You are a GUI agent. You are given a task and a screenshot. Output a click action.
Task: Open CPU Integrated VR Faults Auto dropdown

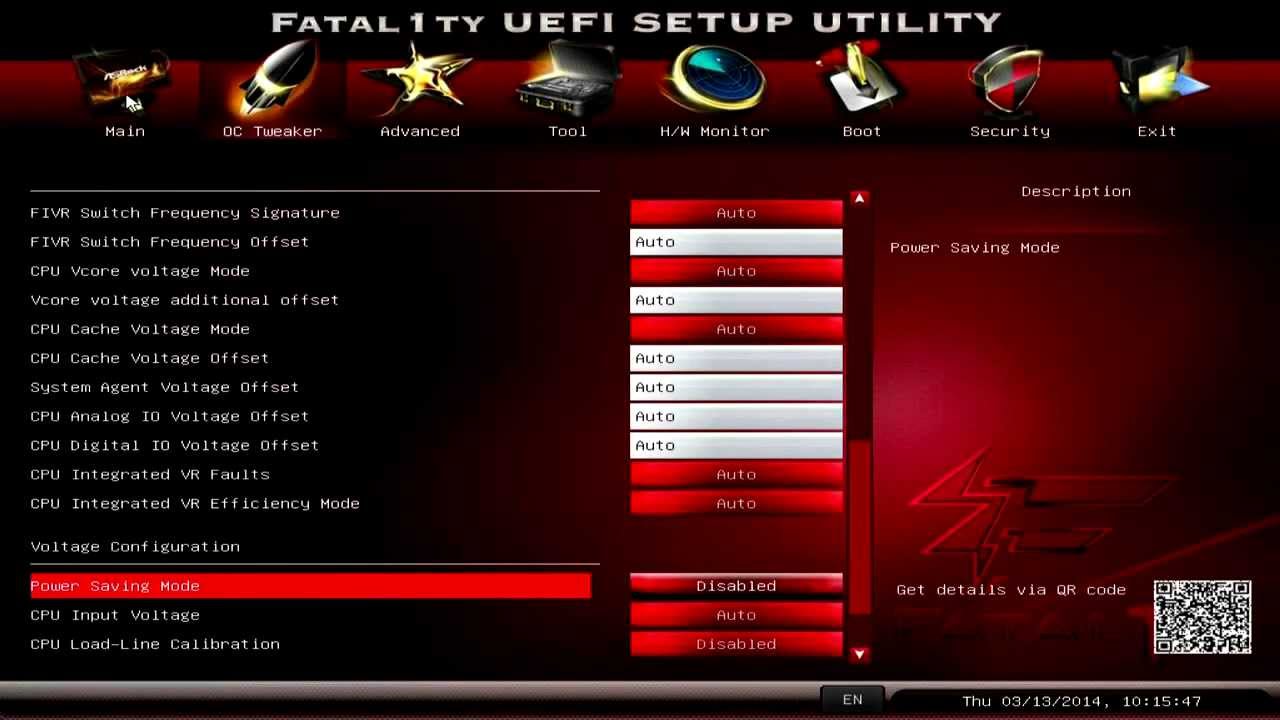coord(736,474)
